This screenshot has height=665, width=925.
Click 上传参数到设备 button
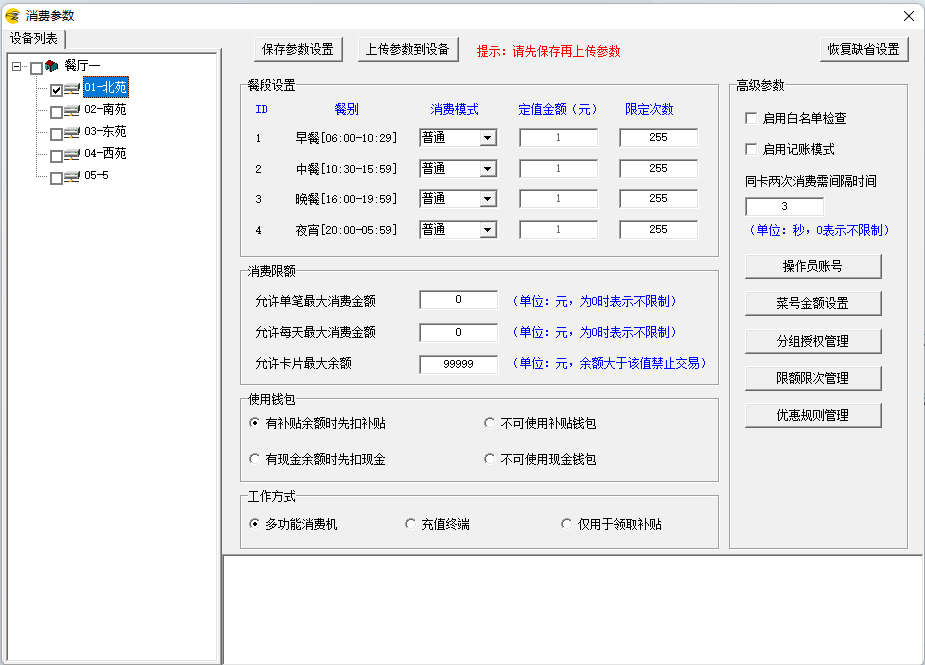click(x=408, y=49)
